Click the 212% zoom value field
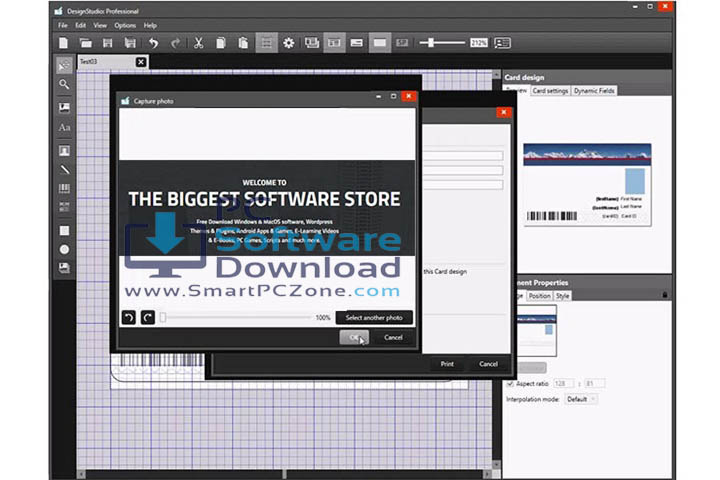 coord(478,43)
